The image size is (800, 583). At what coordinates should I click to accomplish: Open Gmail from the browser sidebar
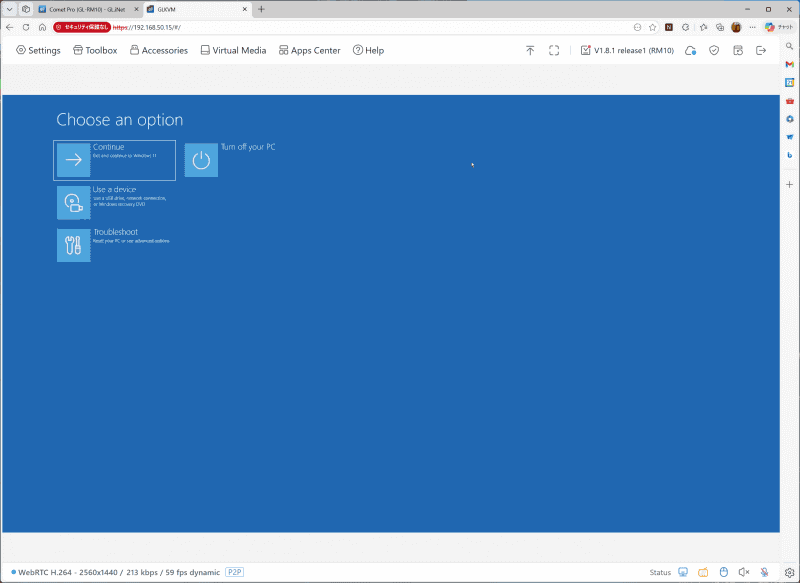(x=789, y=64)
